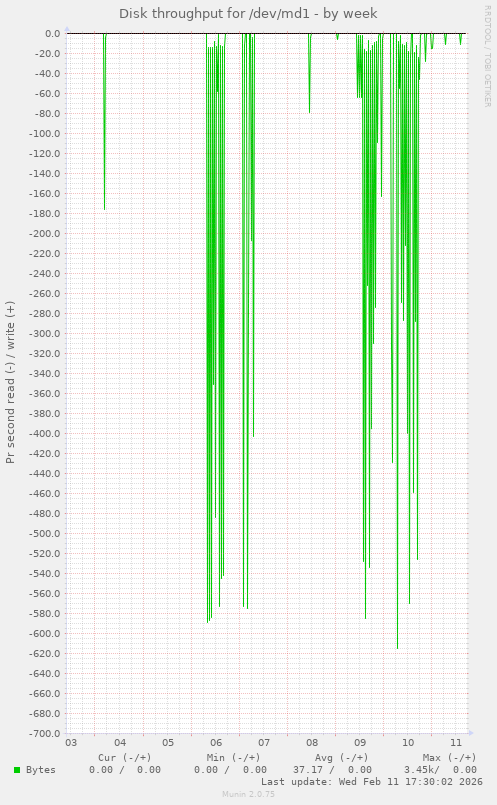Click the 'Munin 2.0.75' footer text
Screen dimensions: 497x805
(x=248, y=794)
